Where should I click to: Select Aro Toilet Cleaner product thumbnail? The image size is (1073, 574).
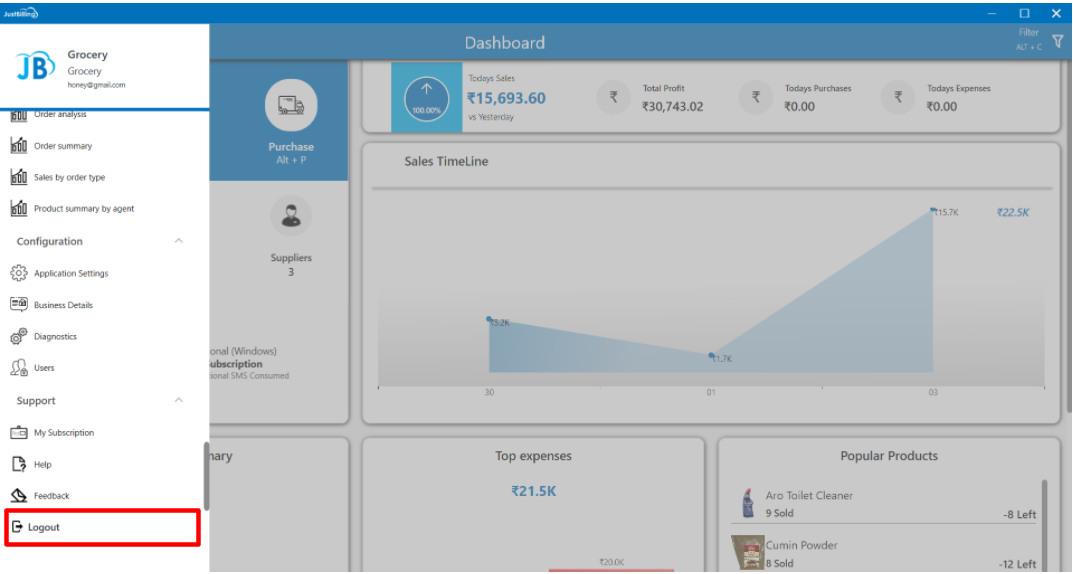(747, 503)
